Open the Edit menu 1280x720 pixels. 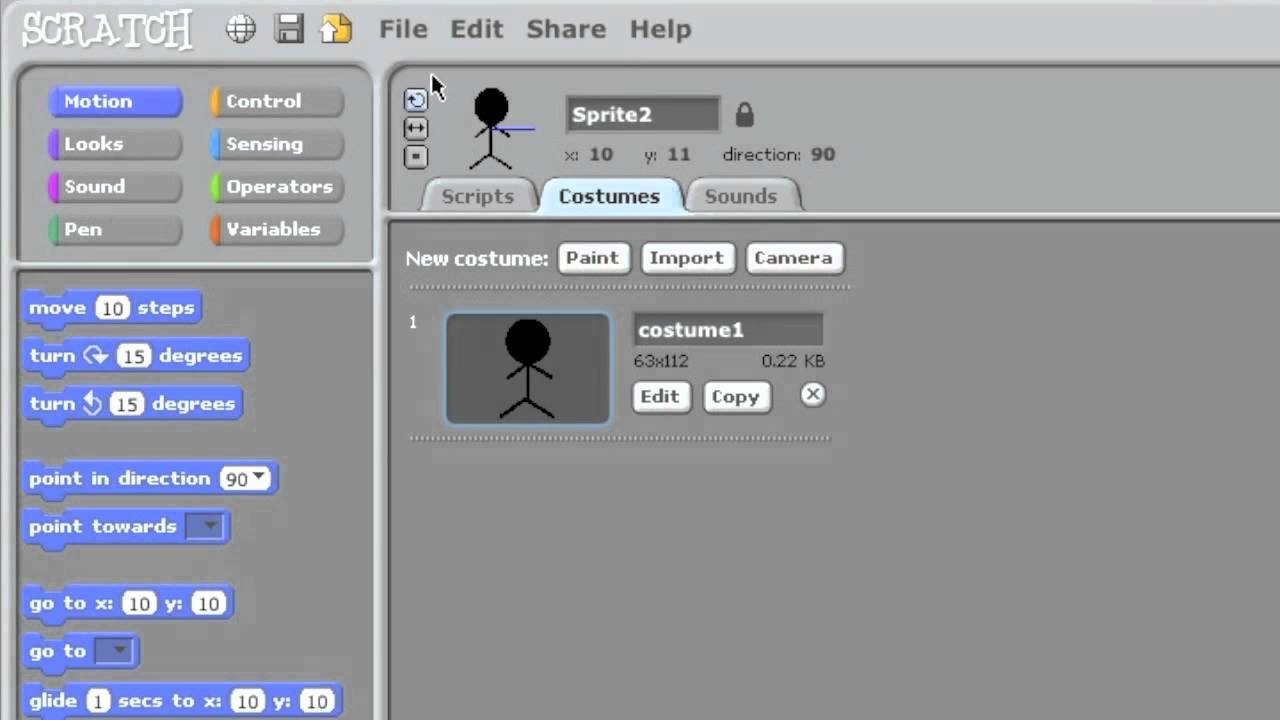(476, 29)
